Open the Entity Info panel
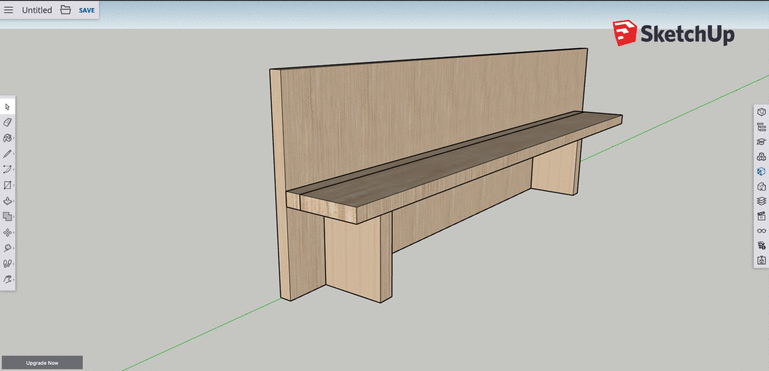Screen dimensions: 769x371 (761, 112)
